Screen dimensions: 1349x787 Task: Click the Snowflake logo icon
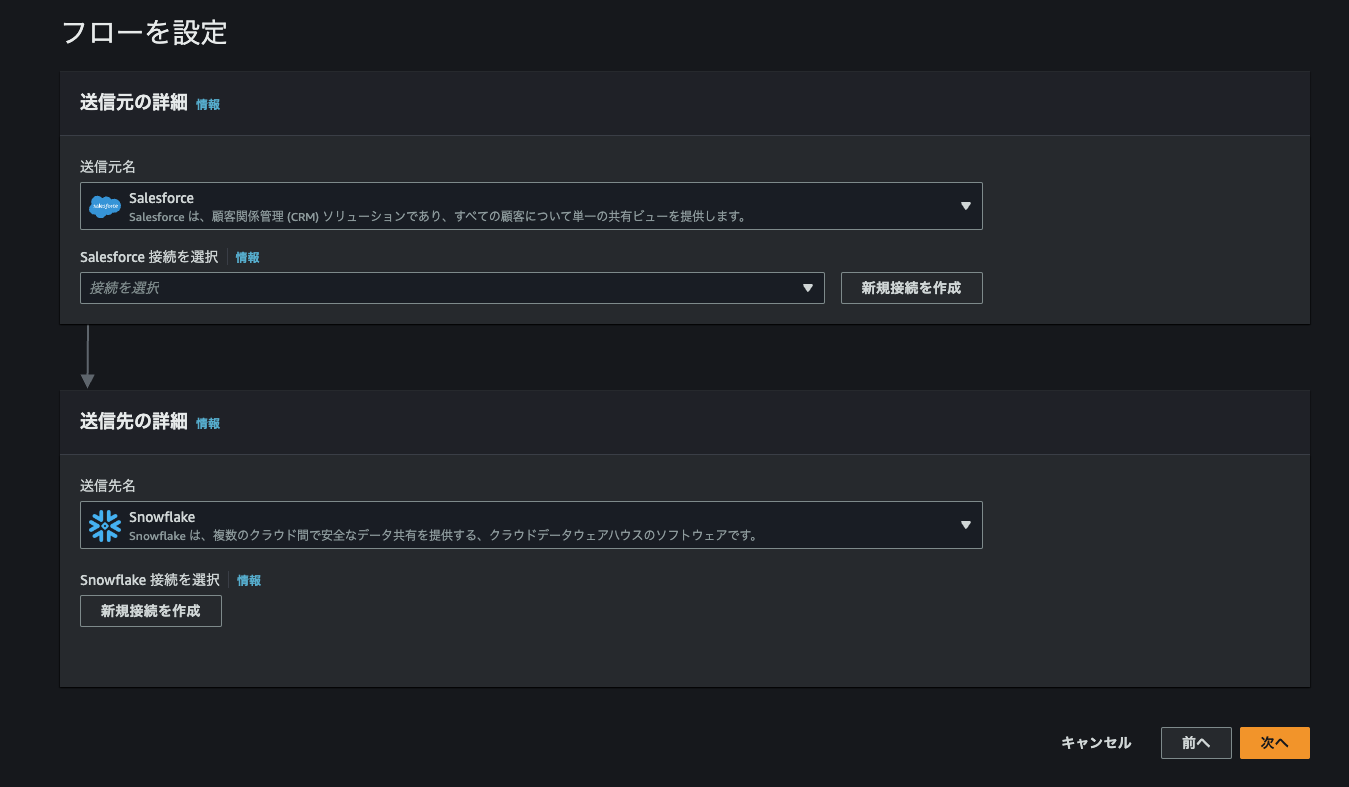(x=105, y=525)
